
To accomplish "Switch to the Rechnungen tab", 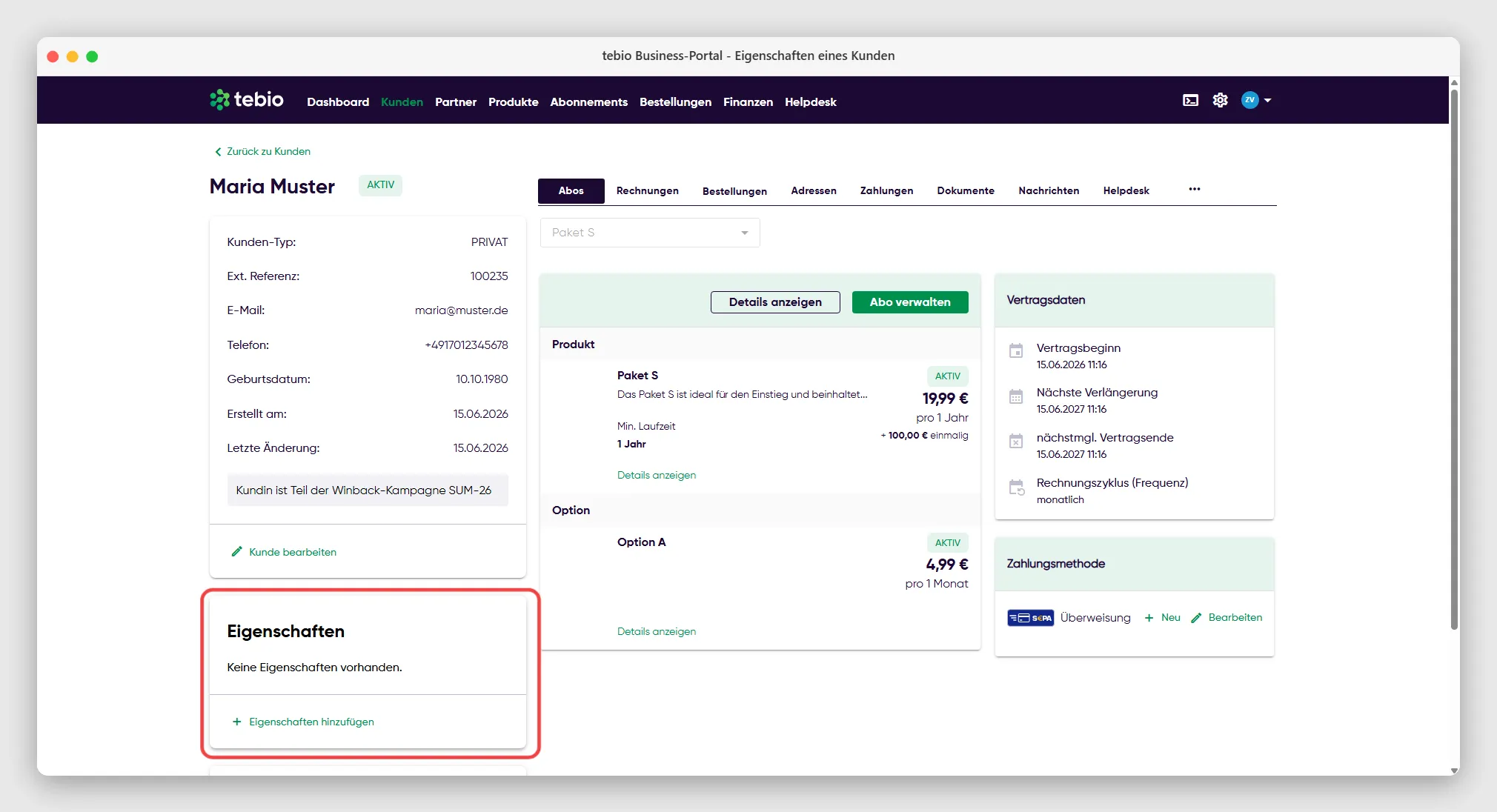I will [648, 191].
